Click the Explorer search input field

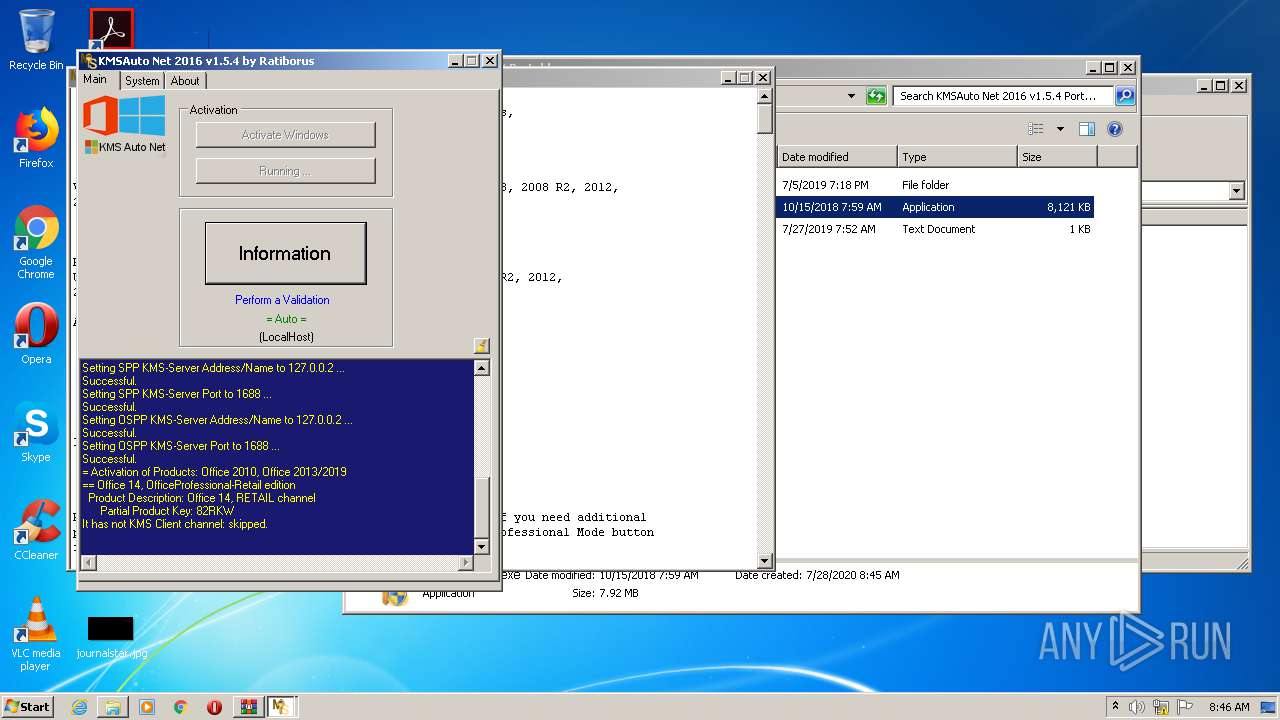point(1002,96)
